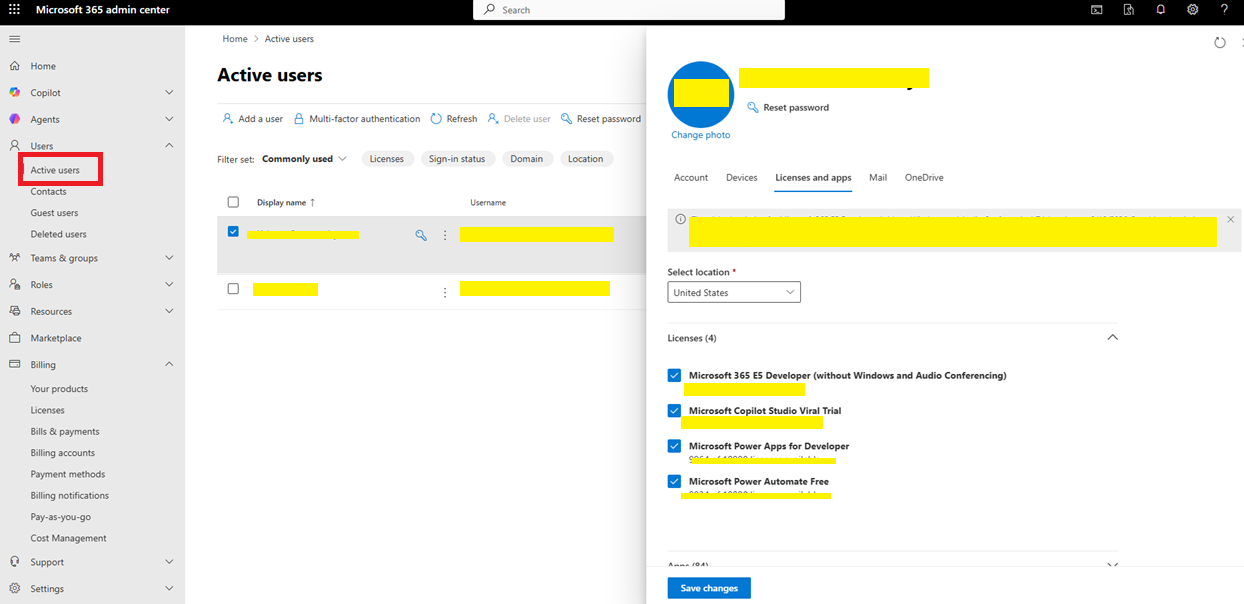Click Reset password in user panel

click(788, 107)
